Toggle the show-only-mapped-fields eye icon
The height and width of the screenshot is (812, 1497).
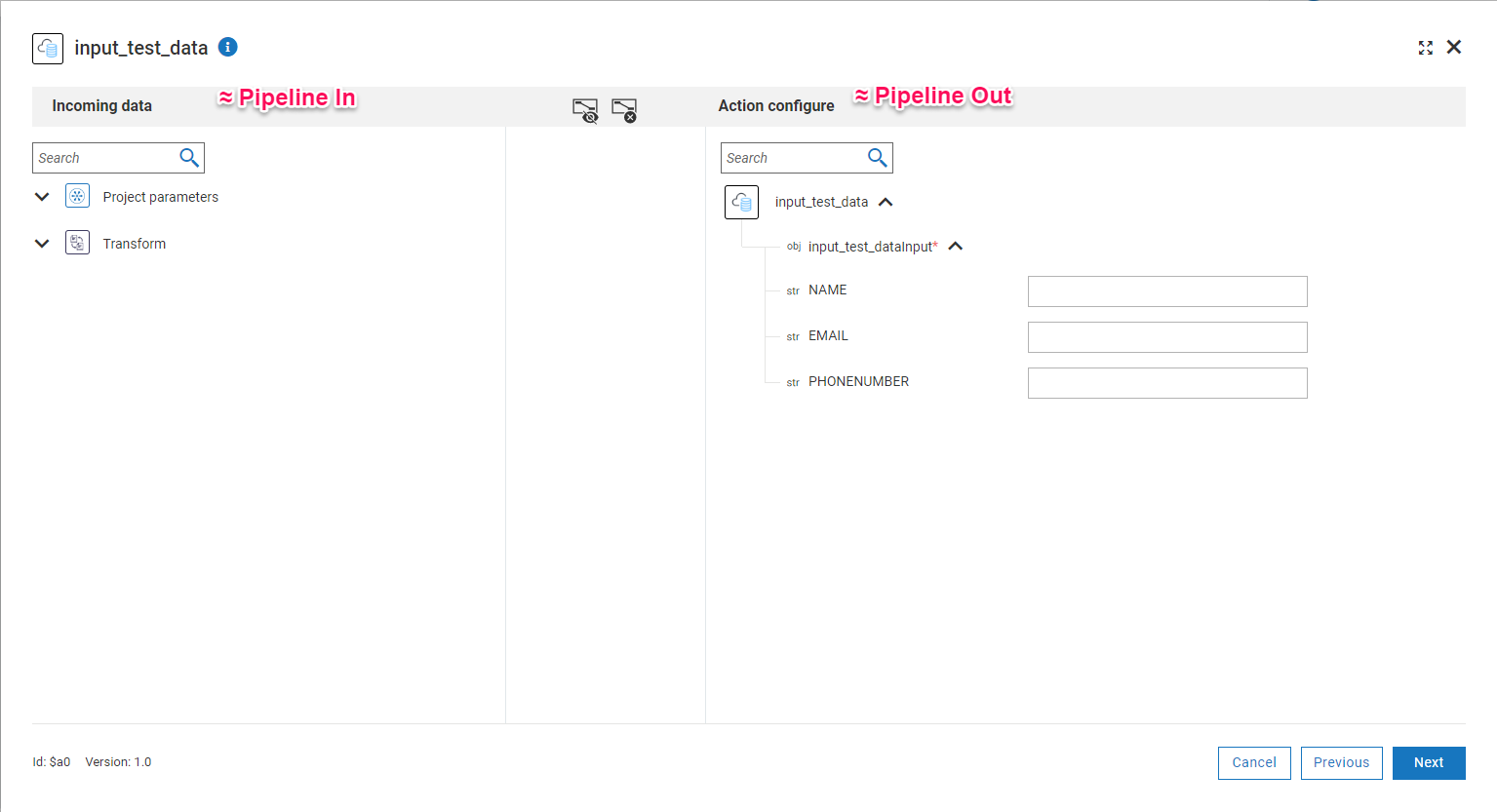[x=585, y=110]
